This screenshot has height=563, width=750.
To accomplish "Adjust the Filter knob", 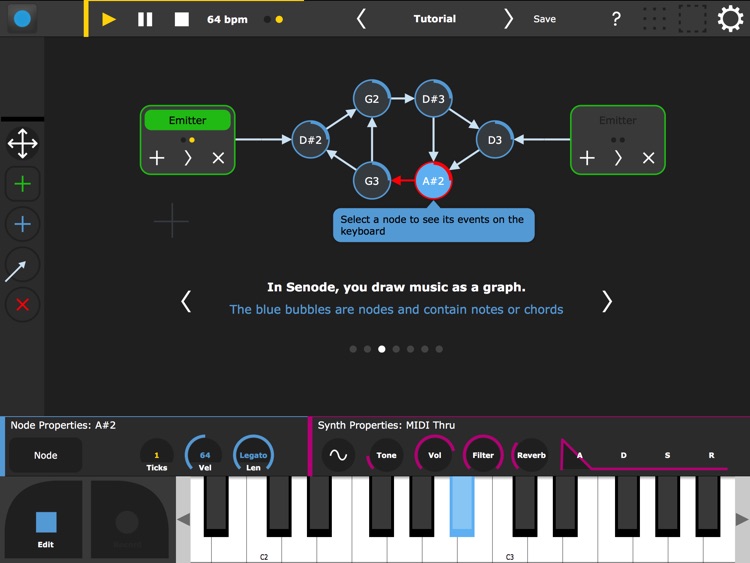I will click(483, 455).
